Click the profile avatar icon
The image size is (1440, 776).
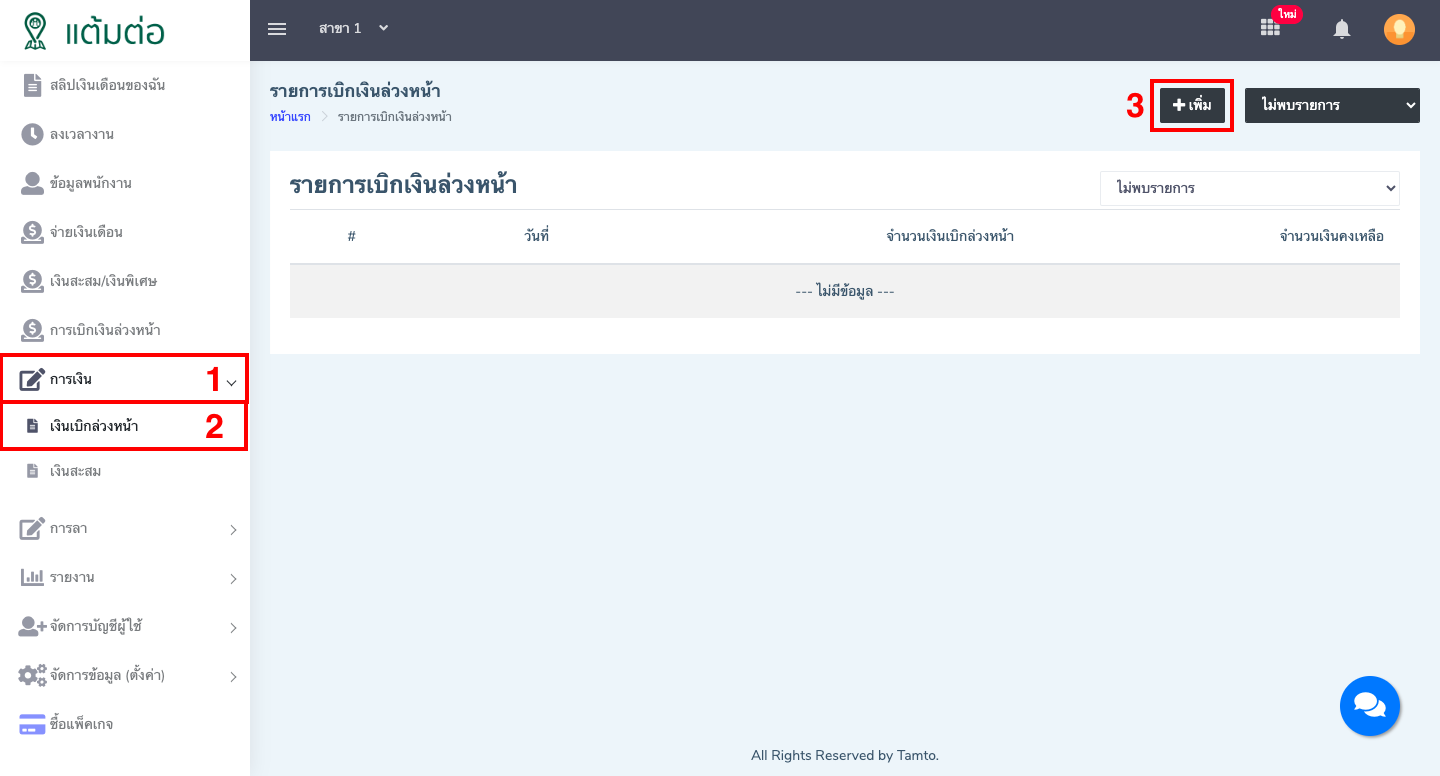pos(1398,28)
